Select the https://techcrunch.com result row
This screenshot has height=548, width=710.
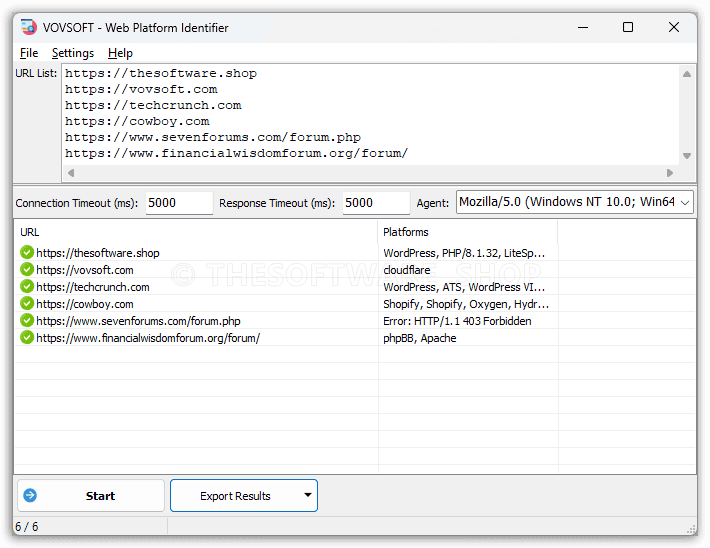click(x=355, y=287)
